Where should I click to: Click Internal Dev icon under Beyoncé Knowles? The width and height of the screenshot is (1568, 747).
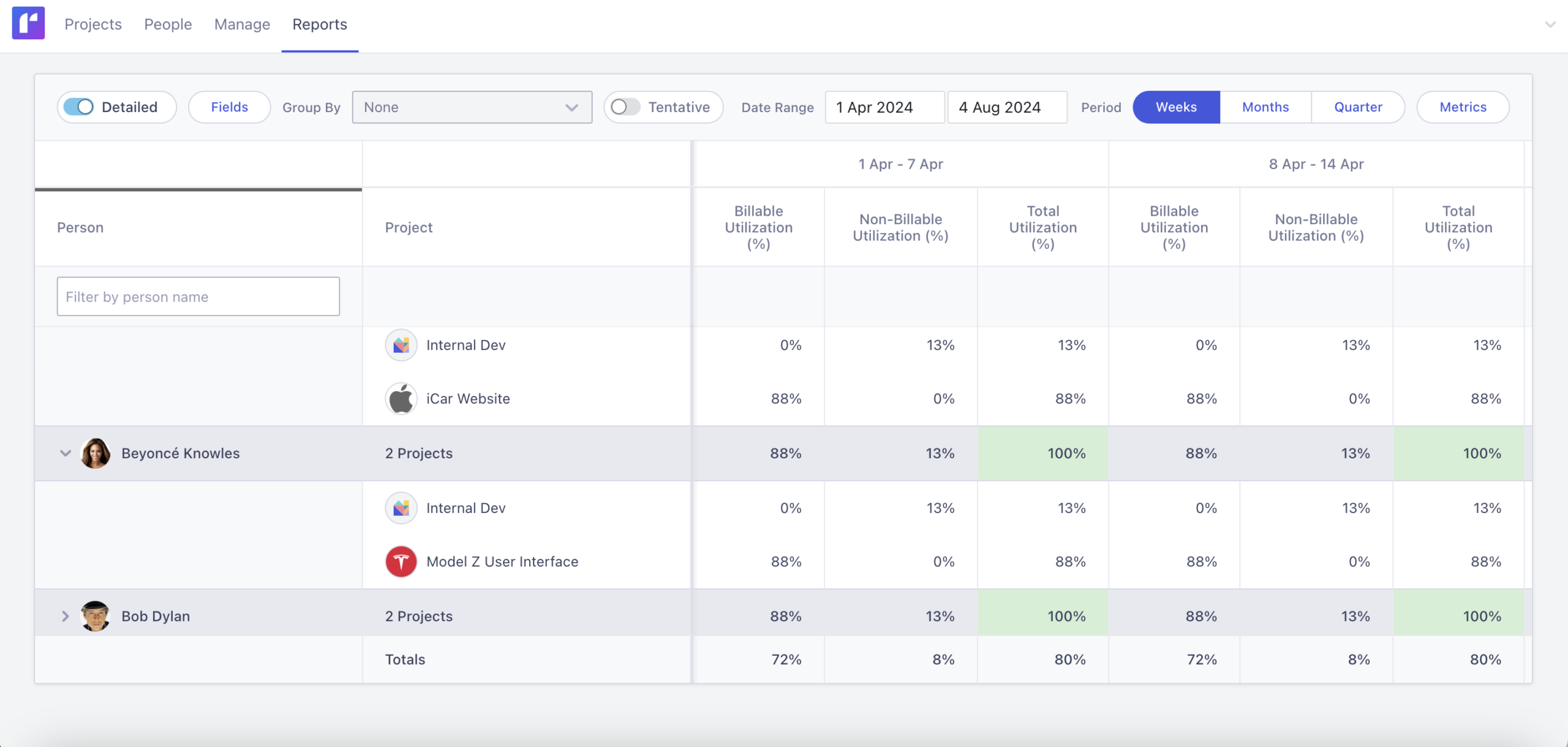(401, 508)
